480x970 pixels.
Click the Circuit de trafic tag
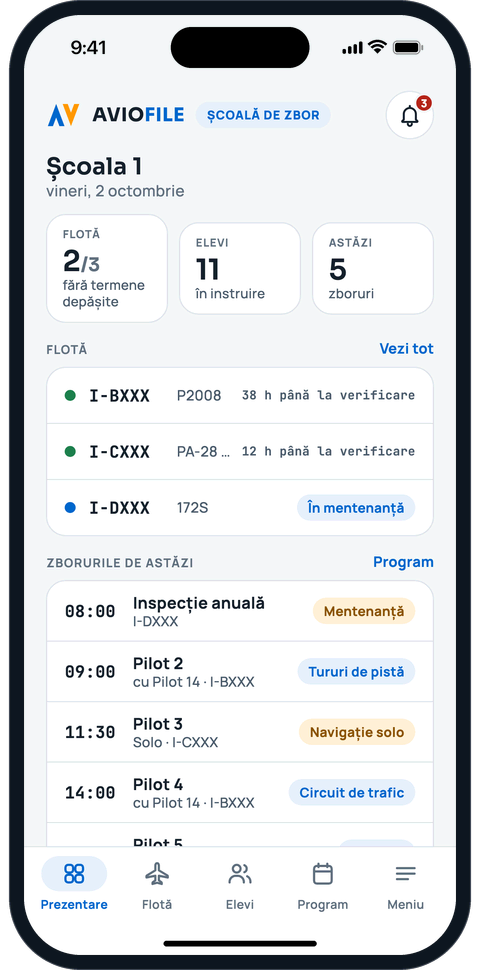tap(352, 792)
